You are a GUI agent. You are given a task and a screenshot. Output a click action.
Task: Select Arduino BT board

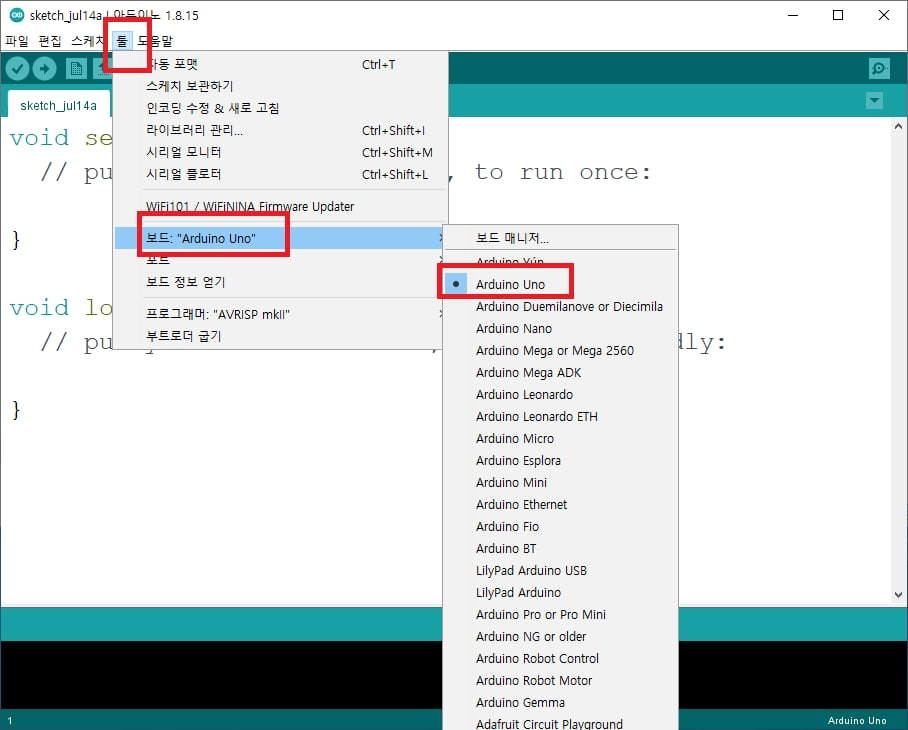(x=561, y=548)
